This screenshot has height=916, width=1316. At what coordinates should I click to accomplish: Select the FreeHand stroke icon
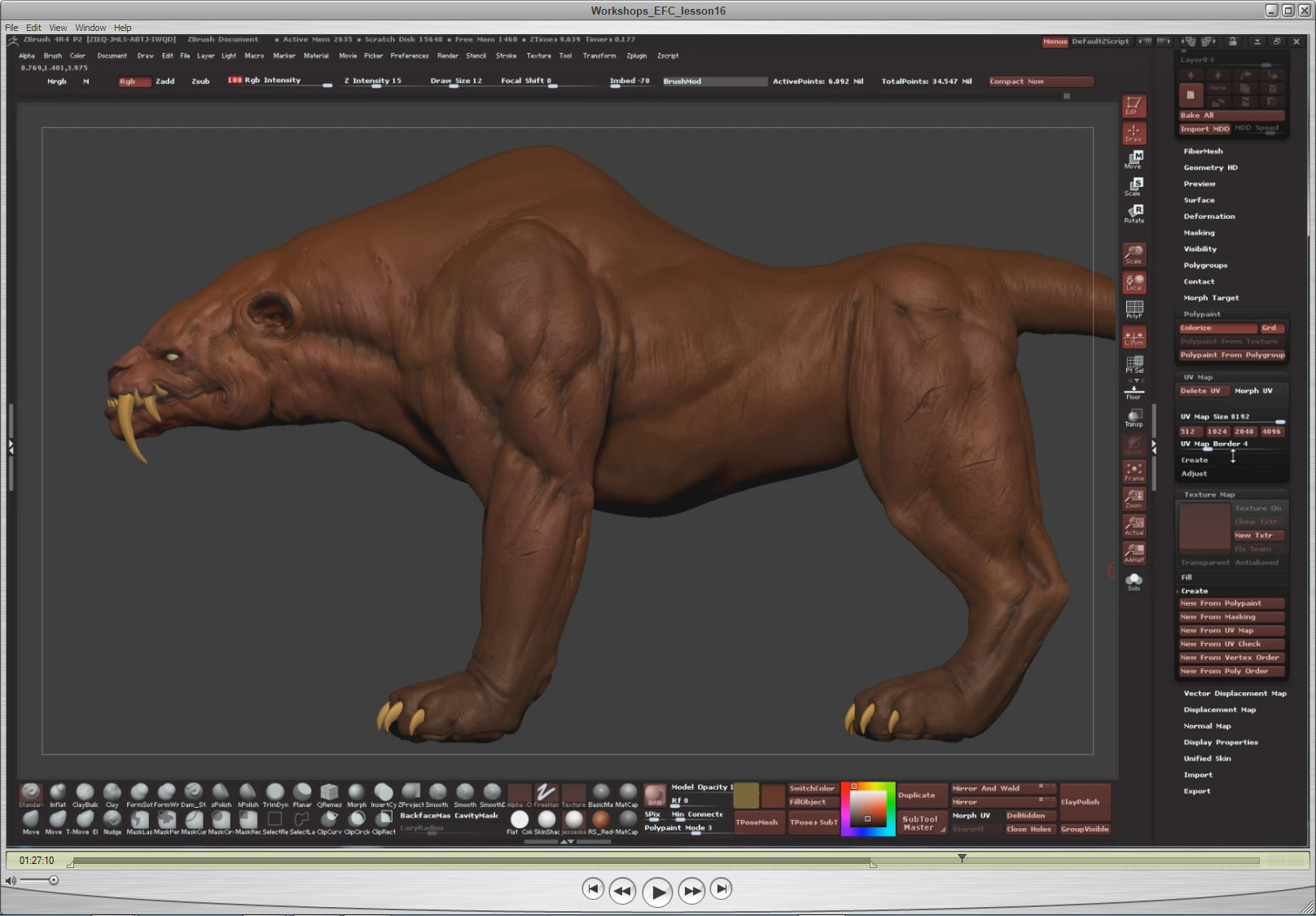click(x=546, y=794)
